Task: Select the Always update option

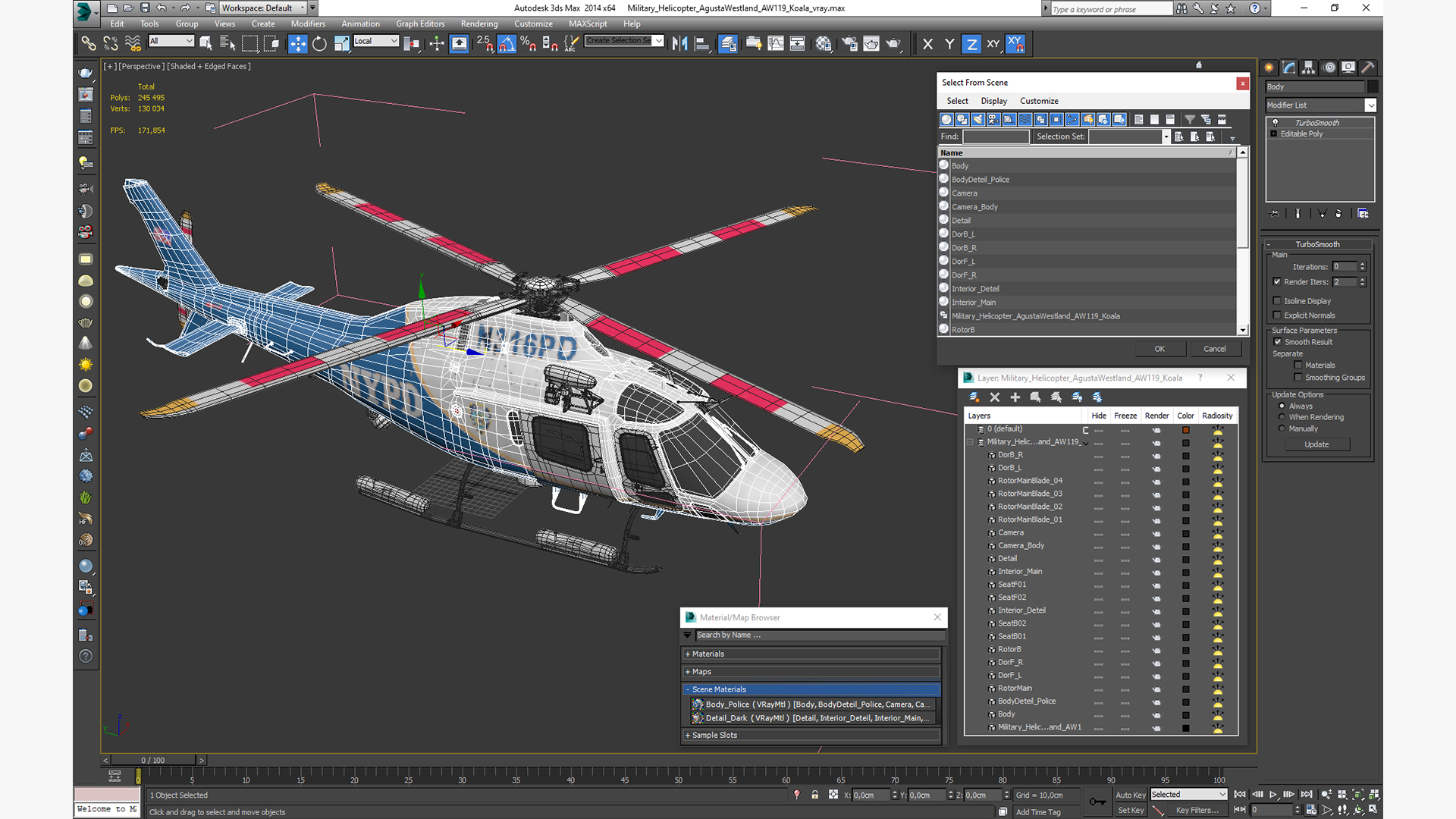Action: pyautogui.click(x=1282, y=406)
